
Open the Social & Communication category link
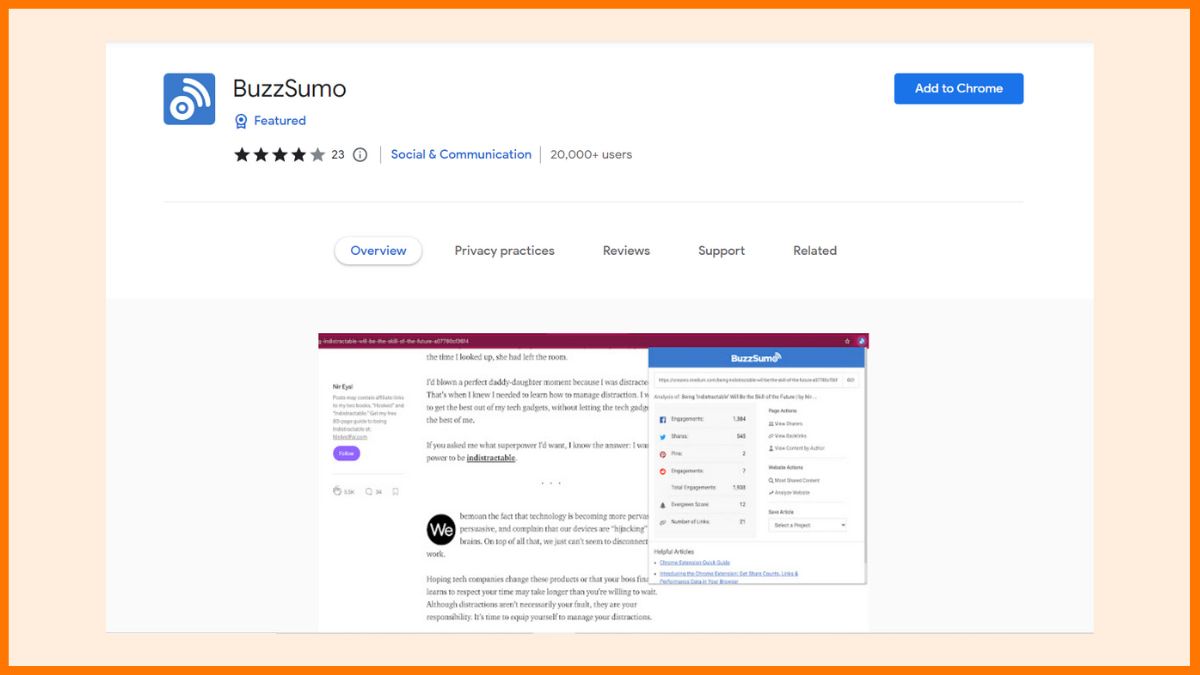(461, 155)
